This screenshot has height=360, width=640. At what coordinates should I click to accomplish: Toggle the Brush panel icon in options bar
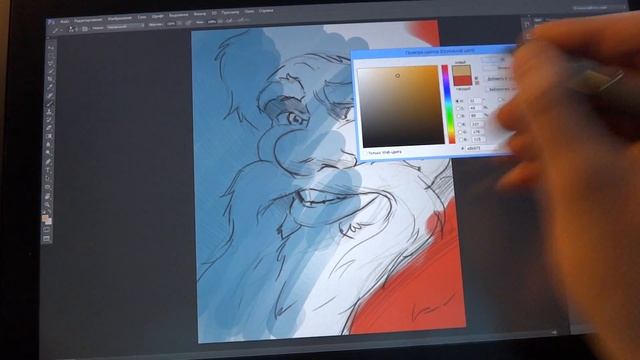85,28
